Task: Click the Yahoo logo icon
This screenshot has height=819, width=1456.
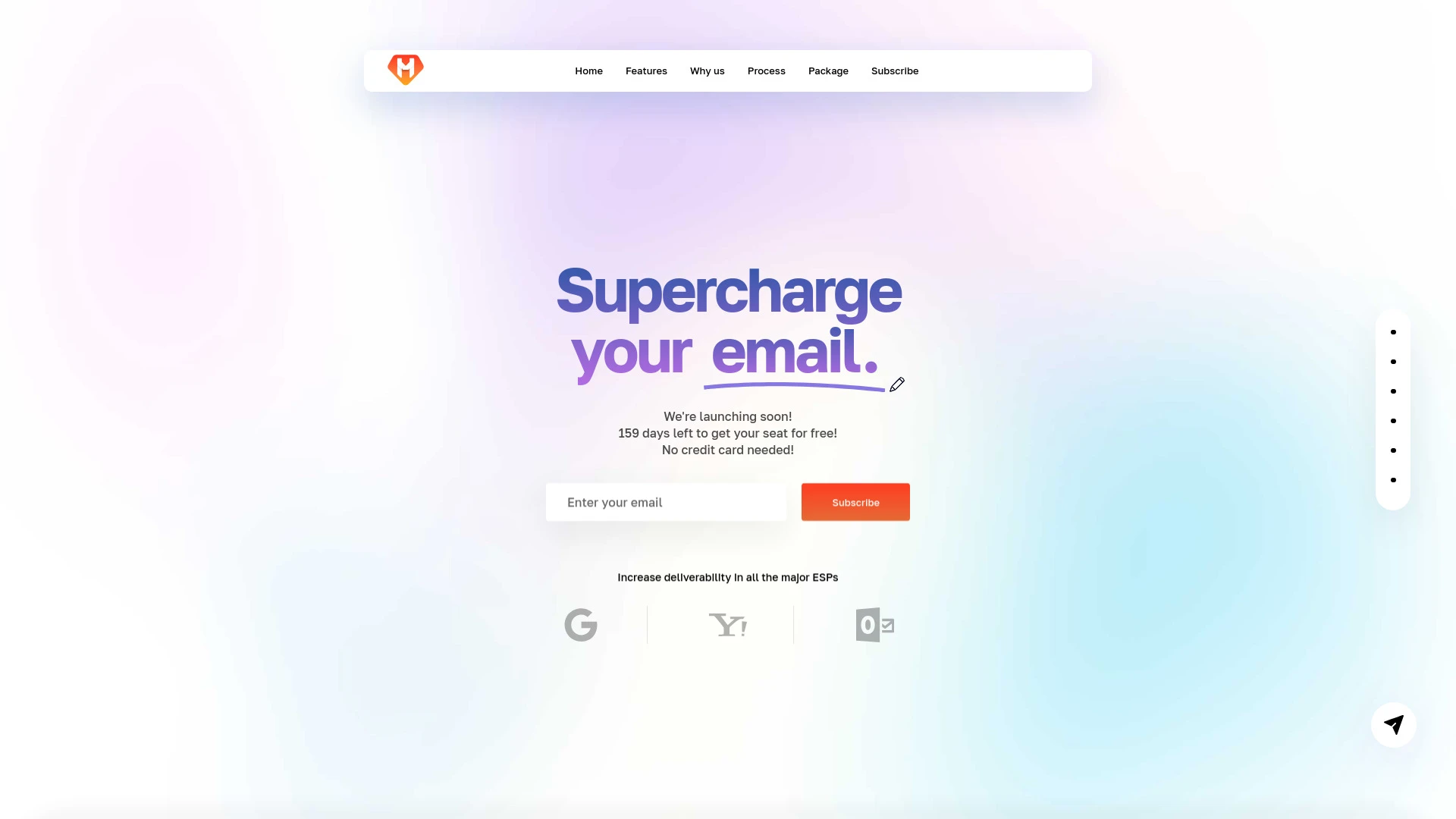Action: click(728, 624)
